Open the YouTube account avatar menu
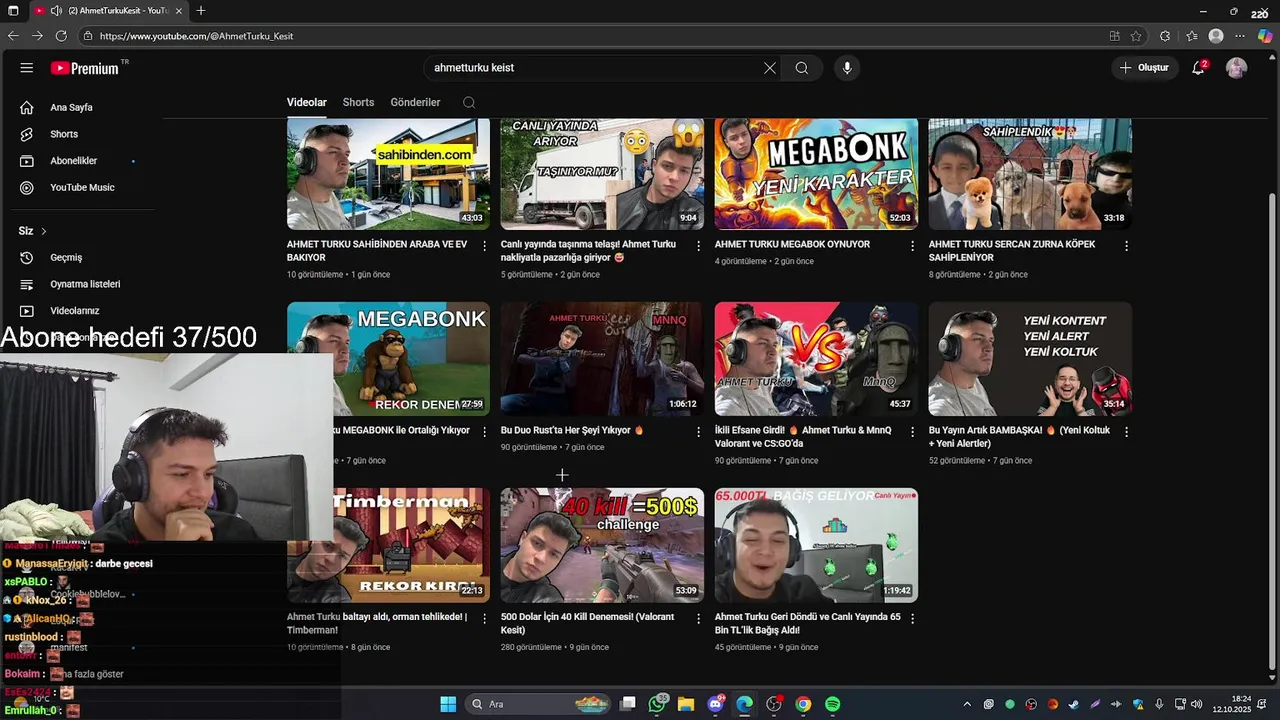The width and height of the screenshot is (1280, 720). 1237,68
